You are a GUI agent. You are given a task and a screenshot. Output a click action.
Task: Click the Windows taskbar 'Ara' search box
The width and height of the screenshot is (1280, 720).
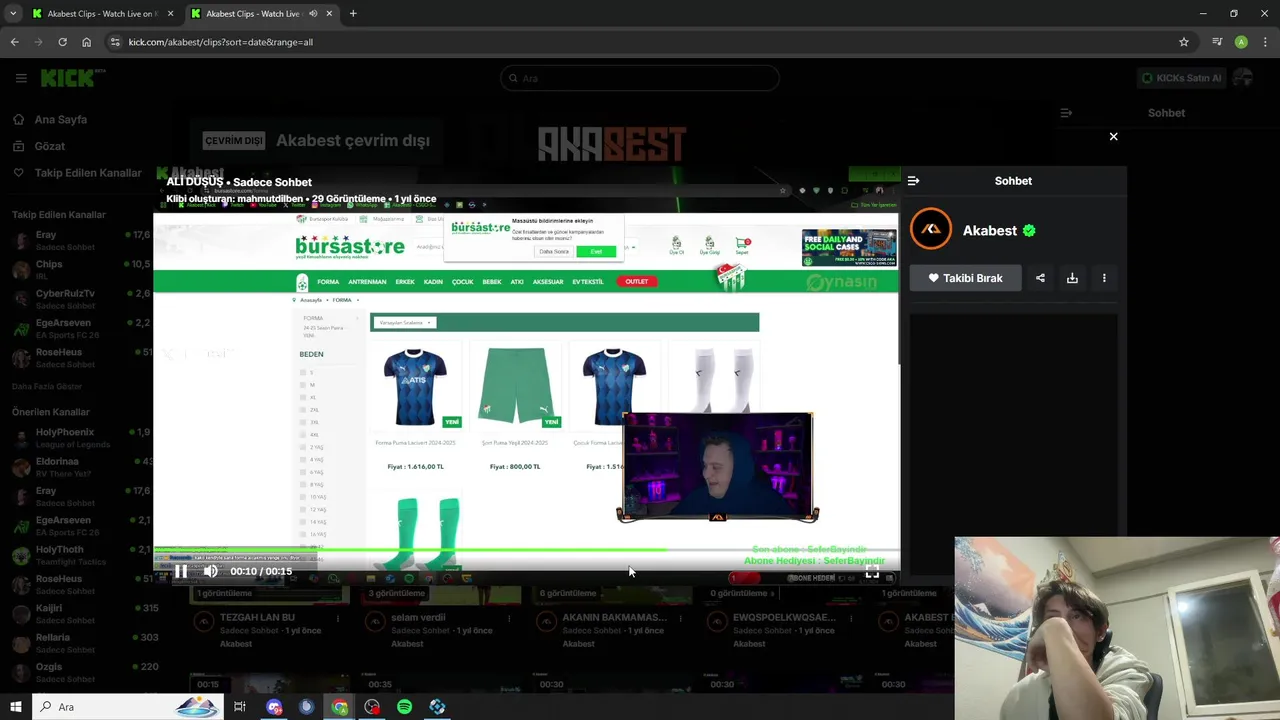(x=127, y=707)
